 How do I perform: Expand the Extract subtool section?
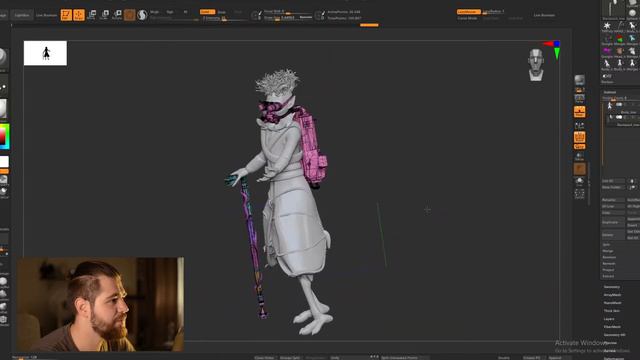pos(608,276)
